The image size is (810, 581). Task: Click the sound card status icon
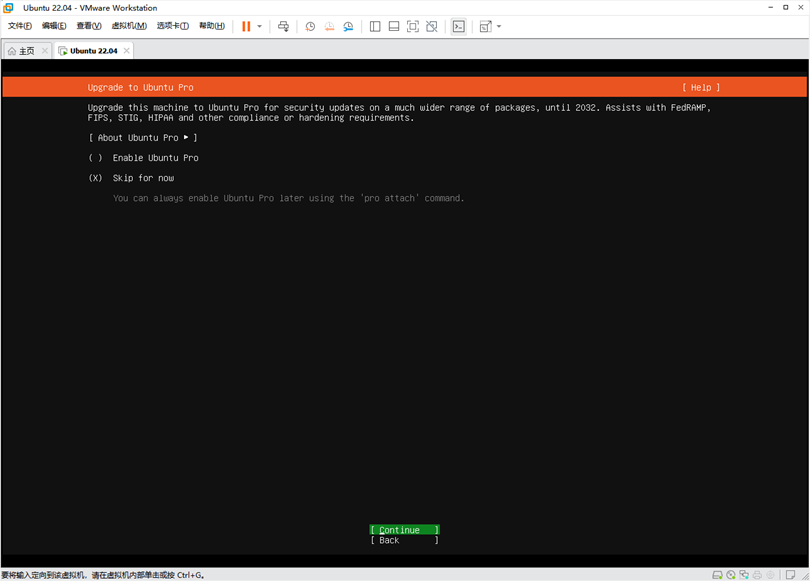click(x=770, y=575)
